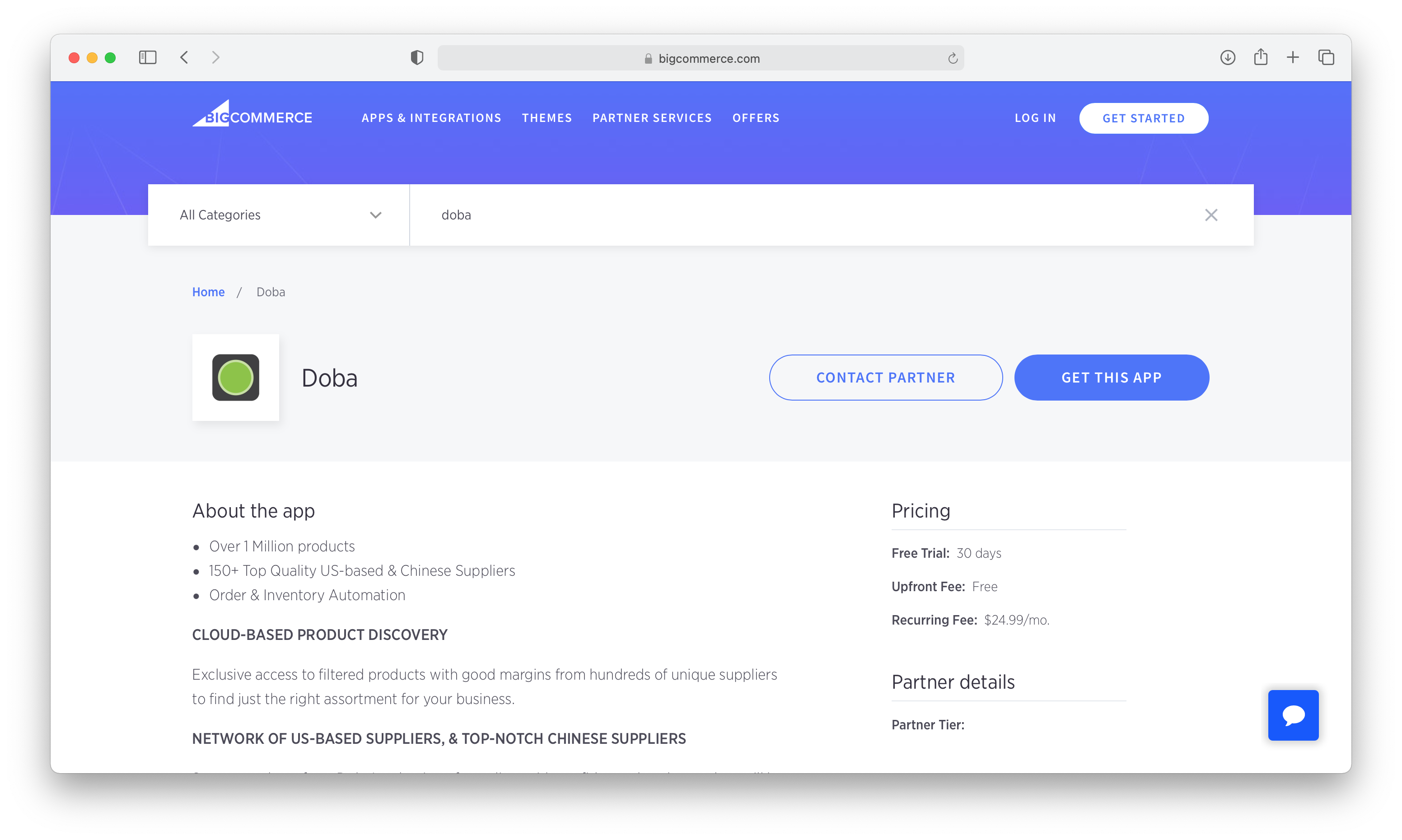Clear the doba search with X icon
The width and height of the screenshot is (1402, 840).
1210,215
